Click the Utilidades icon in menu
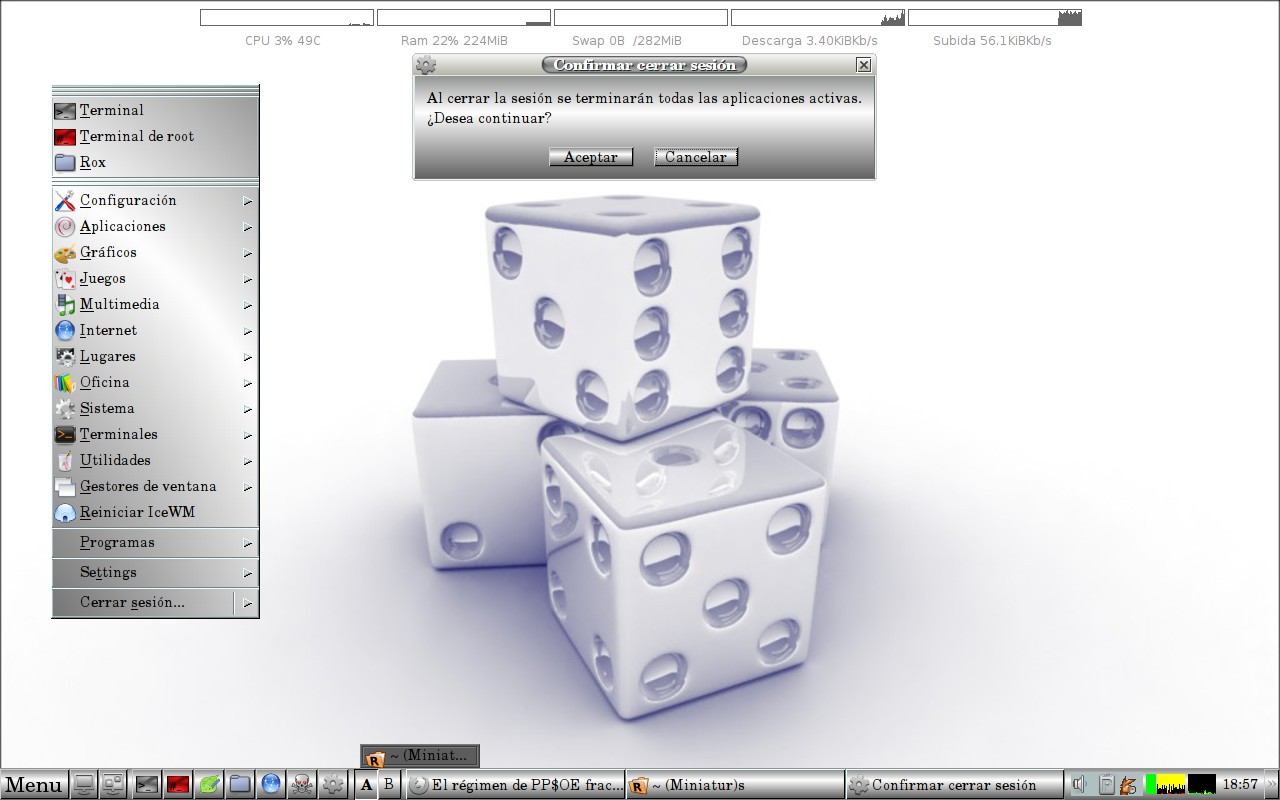This screenshot has height=800, width=1280. (x=65, y=461)
